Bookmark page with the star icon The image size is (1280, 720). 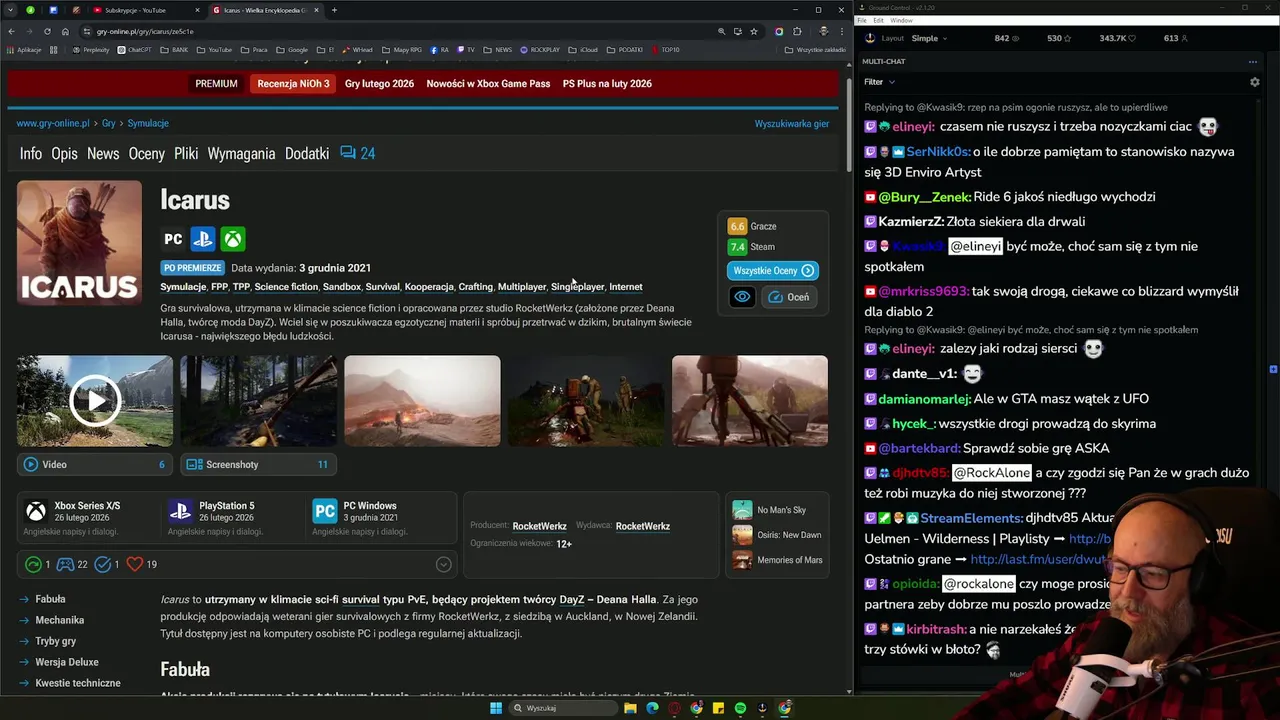(753, 31)
